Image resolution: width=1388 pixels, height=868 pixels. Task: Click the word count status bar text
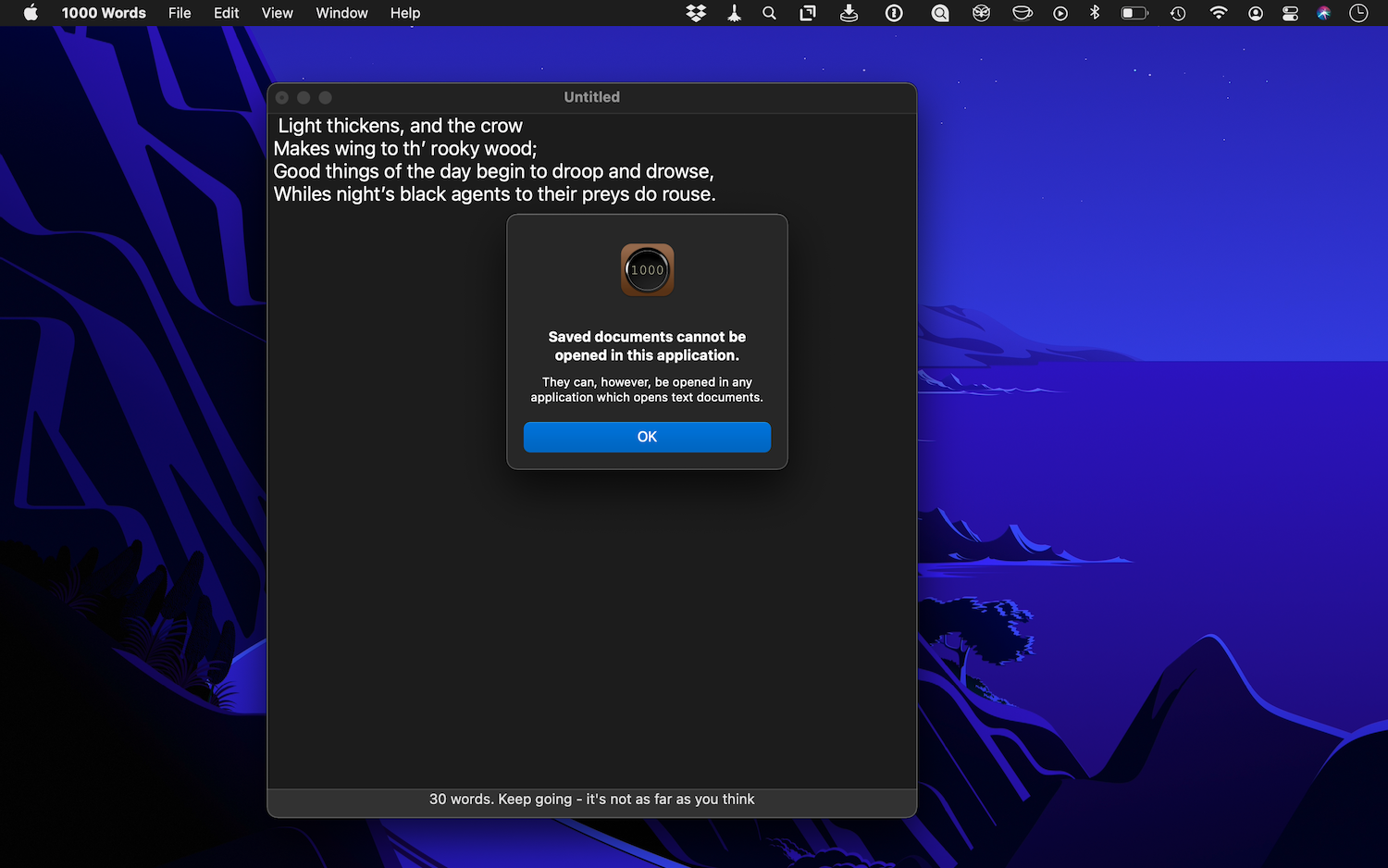(591, 800)
